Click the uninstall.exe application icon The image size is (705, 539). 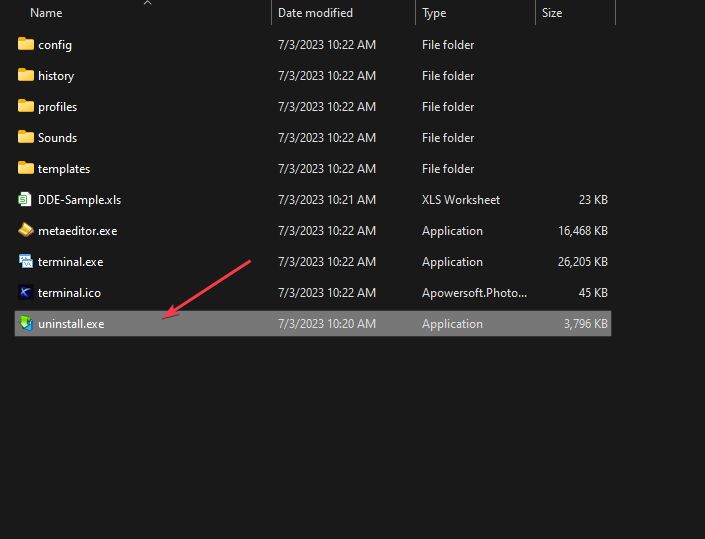(26, 323)
